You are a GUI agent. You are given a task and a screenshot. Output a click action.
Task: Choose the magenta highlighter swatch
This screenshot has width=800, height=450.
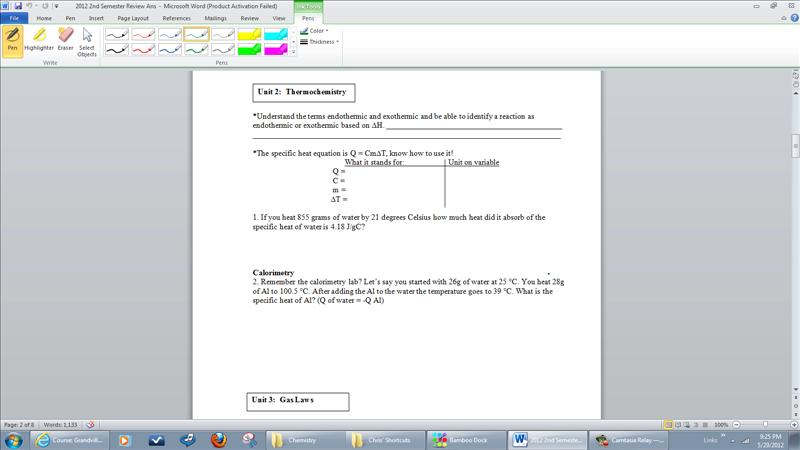pyautogui.click(x=276, y=49)
